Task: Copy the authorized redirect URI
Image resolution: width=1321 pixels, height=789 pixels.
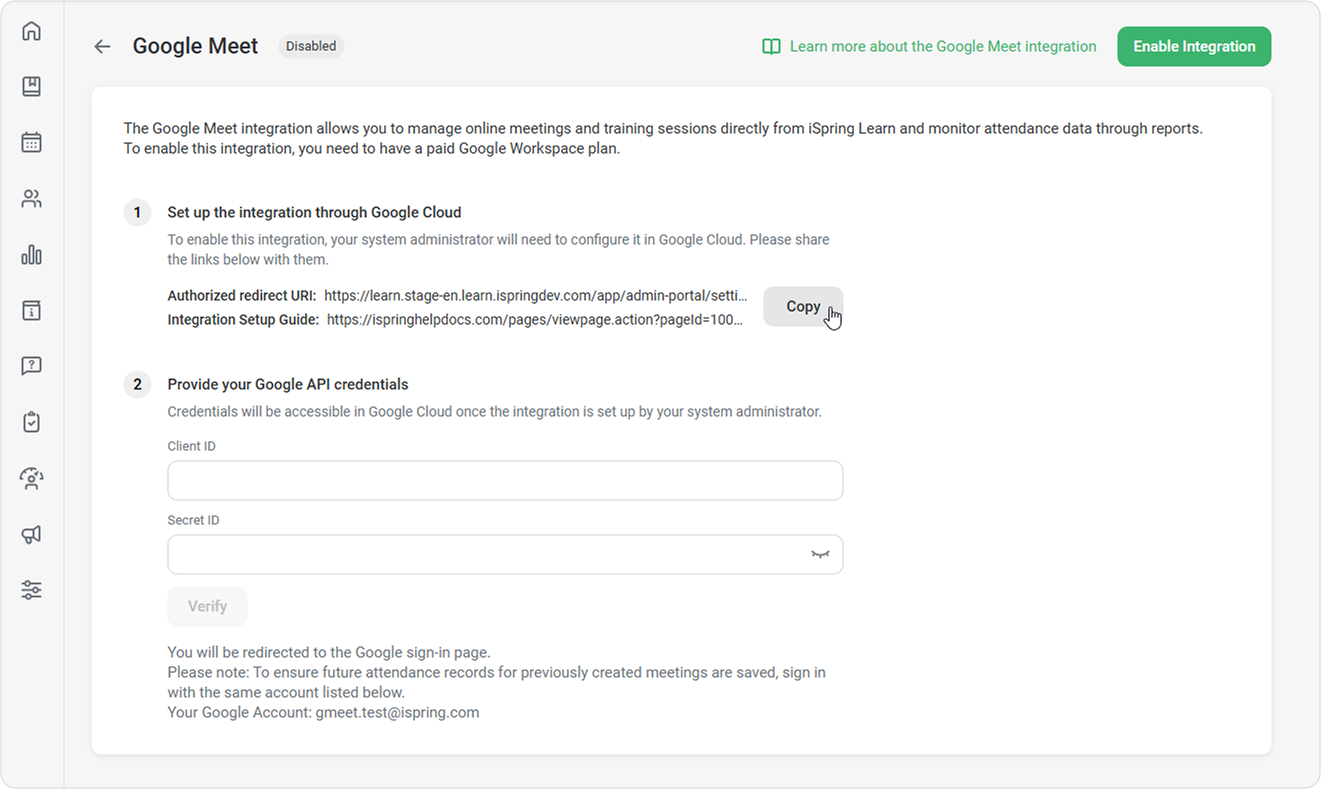Action: (803, 306)
